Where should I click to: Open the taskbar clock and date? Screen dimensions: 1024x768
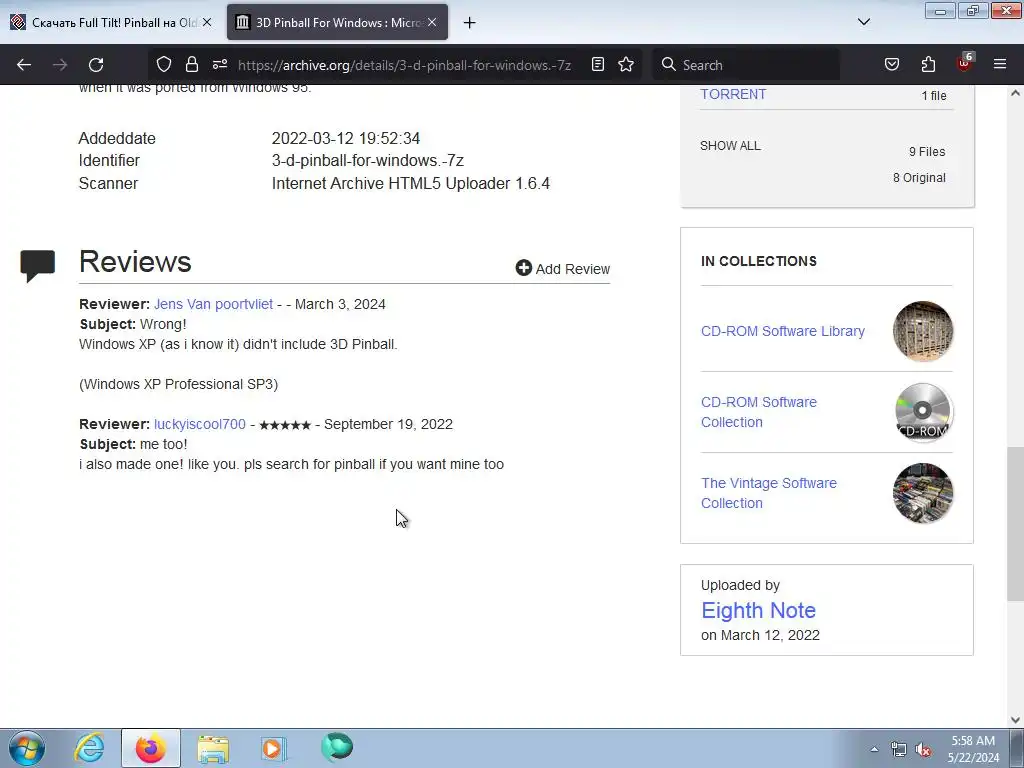973,749
